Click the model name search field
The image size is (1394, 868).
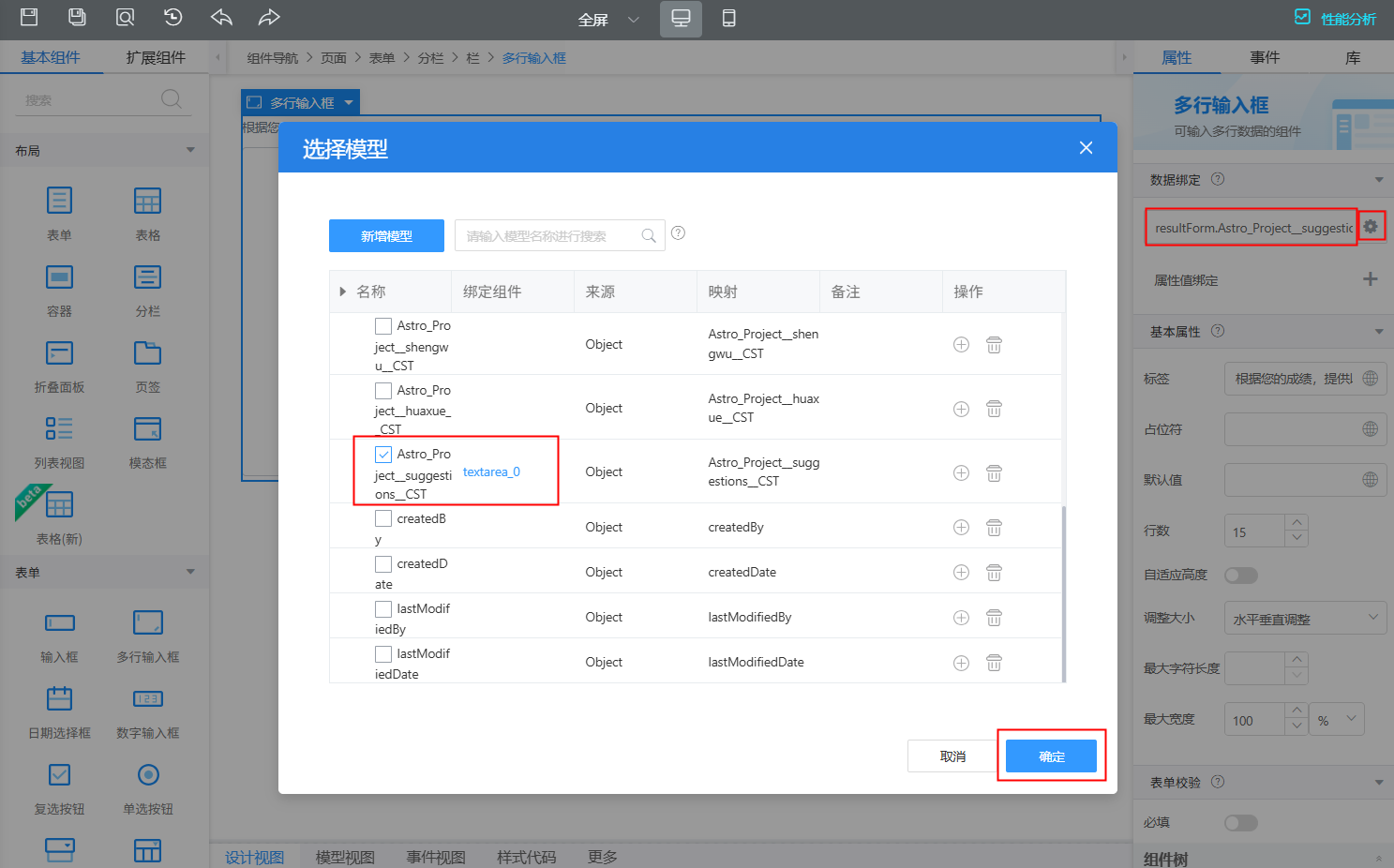(x=548, y=236)
